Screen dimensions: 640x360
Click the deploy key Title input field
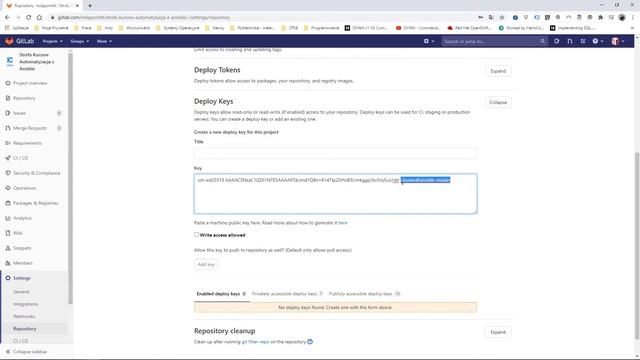(336, 153)
